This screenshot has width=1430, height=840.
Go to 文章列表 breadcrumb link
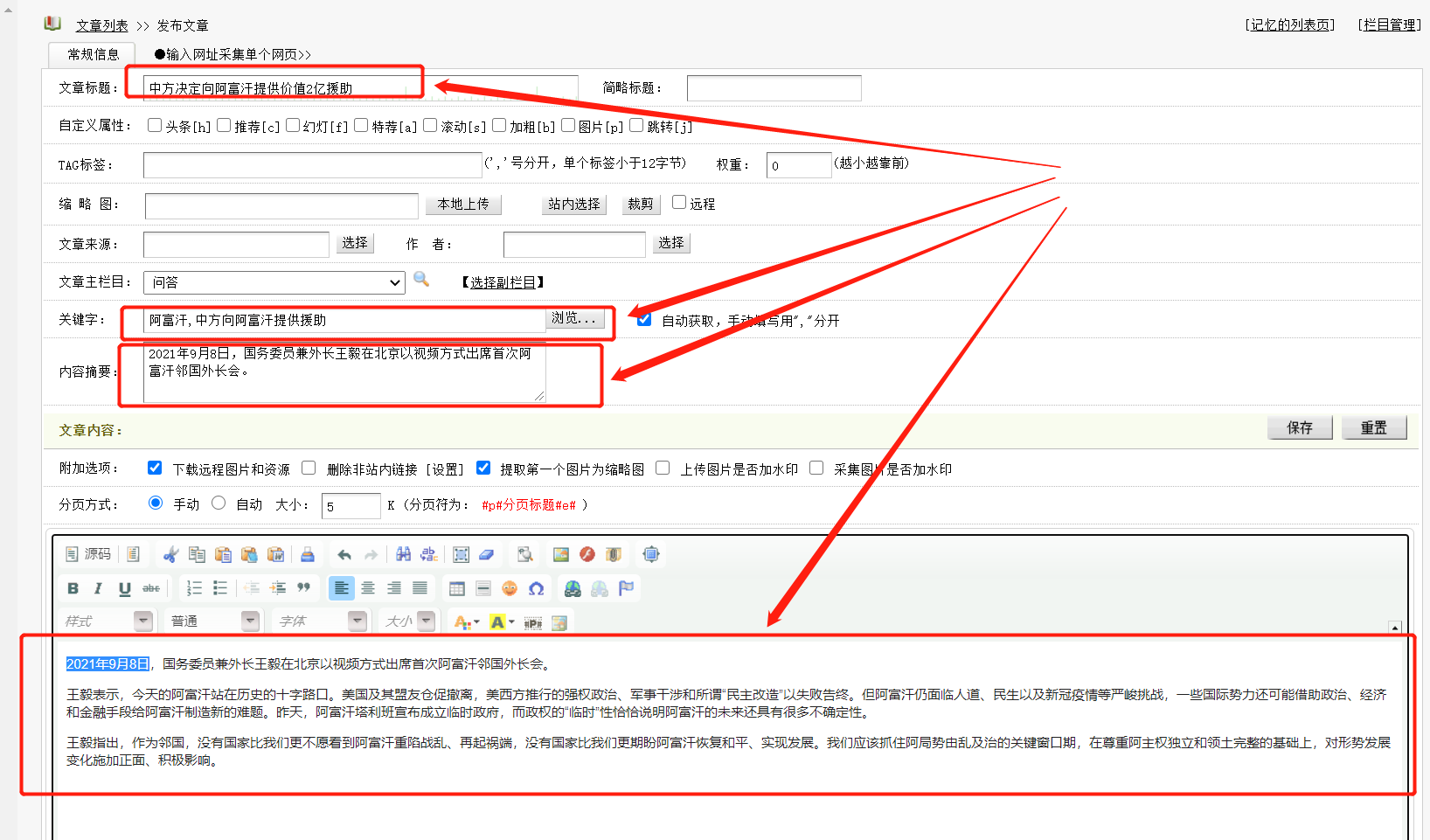102,25
